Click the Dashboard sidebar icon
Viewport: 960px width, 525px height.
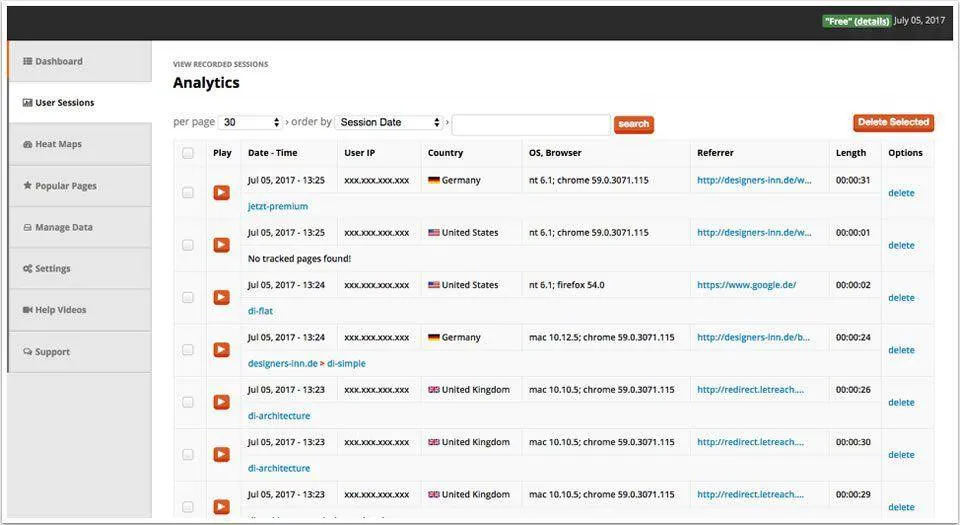tap(28, 62)
